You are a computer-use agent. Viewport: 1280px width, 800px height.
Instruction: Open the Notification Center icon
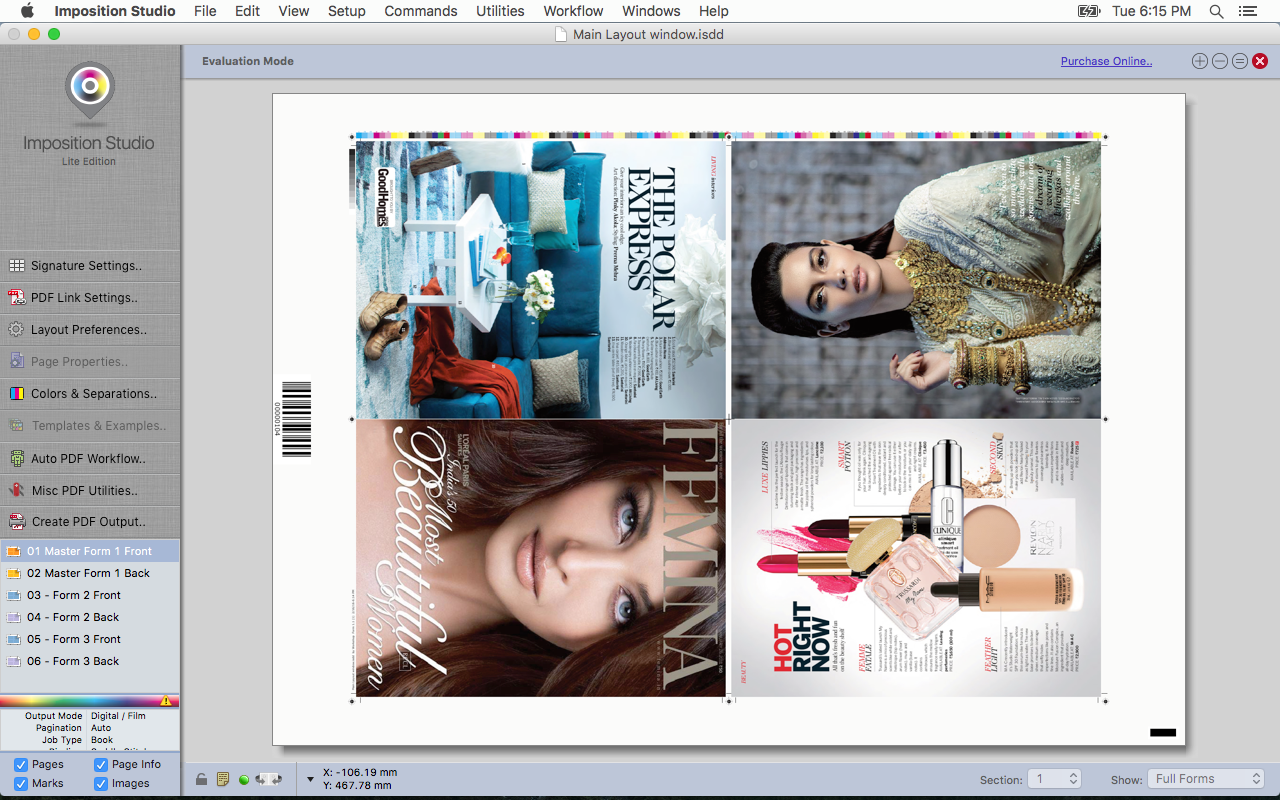[x=1247, y=11]
